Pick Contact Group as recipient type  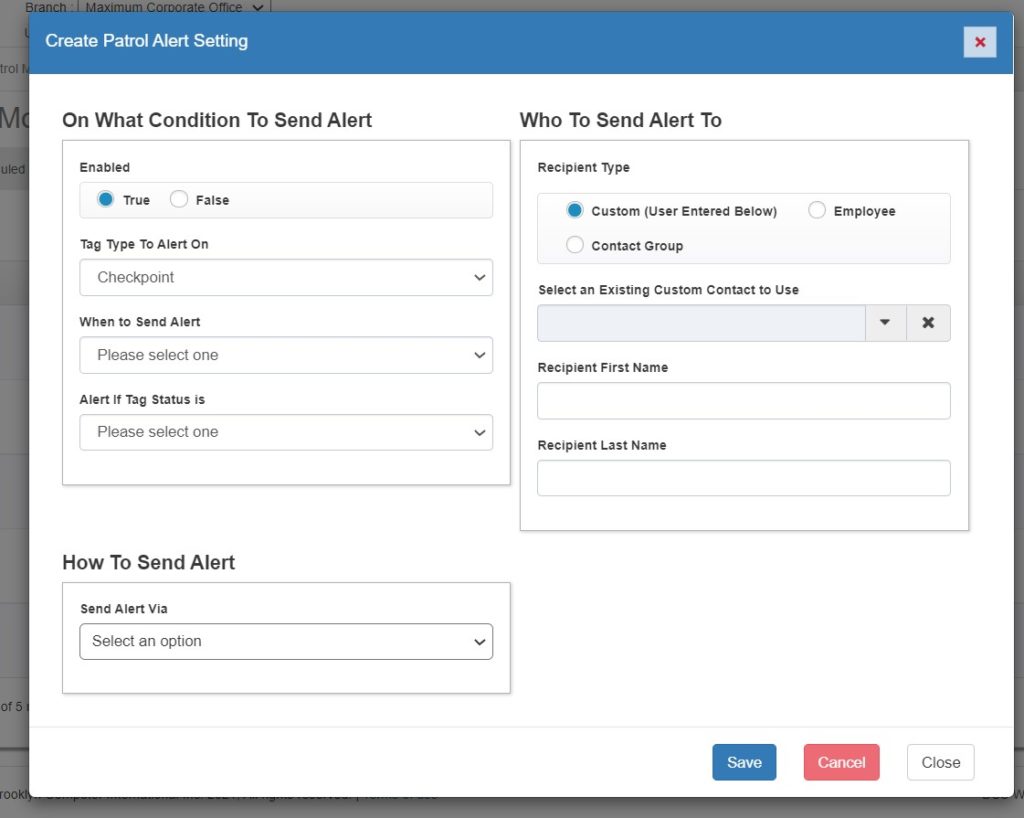click(x=575, y=245)
